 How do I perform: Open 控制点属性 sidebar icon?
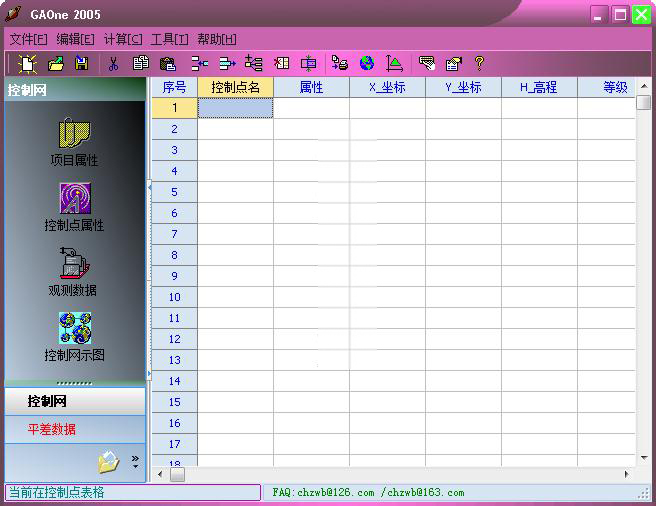[x=74, y=207]
